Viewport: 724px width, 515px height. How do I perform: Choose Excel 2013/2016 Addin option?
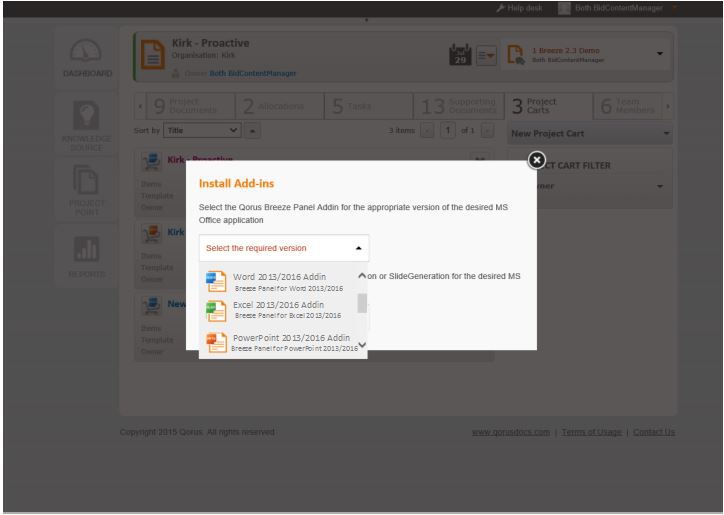coord(279,309)
